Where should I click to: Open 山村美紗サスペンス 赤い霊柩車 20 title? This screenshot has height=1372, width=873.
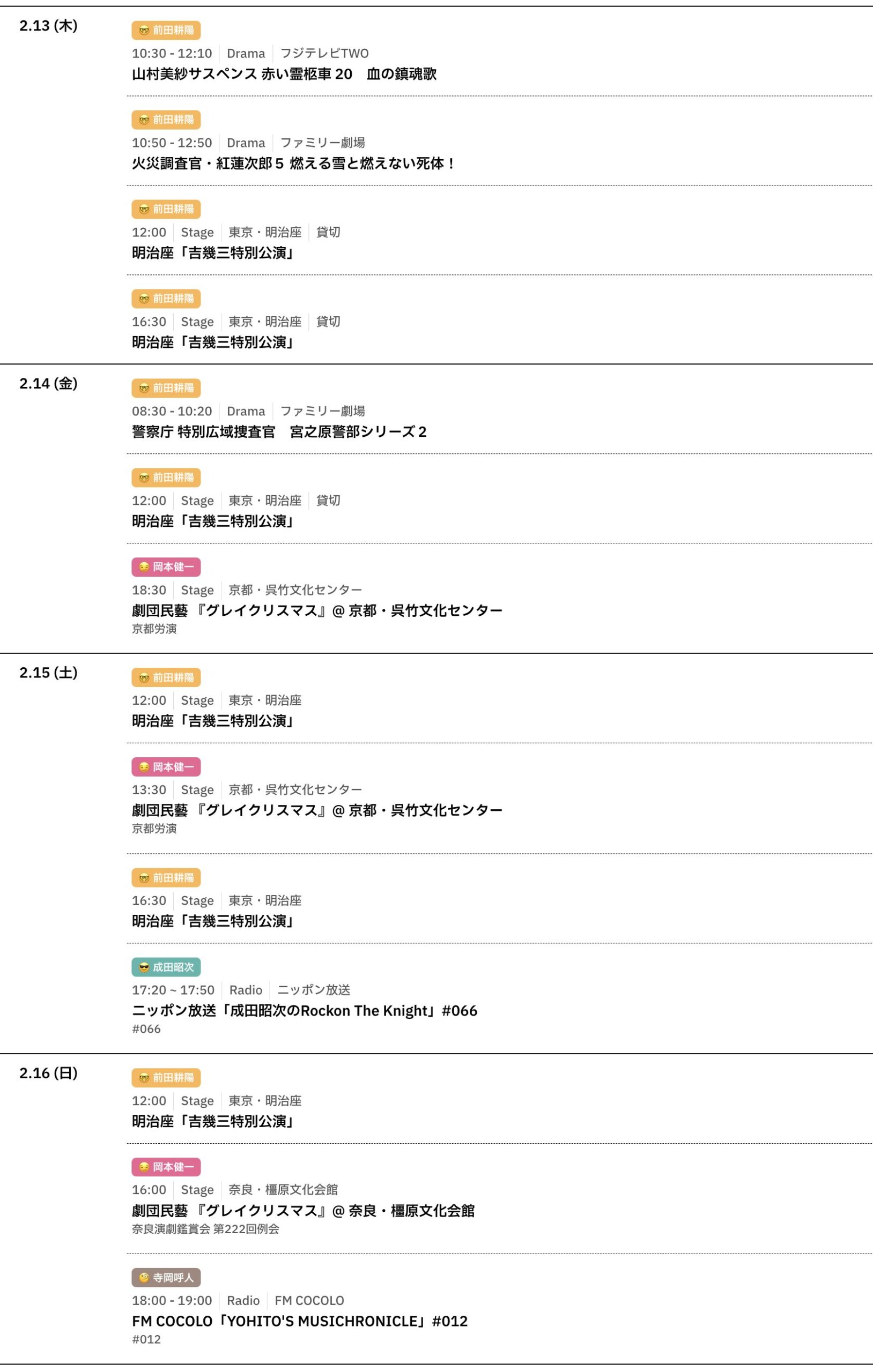point(284,74)
